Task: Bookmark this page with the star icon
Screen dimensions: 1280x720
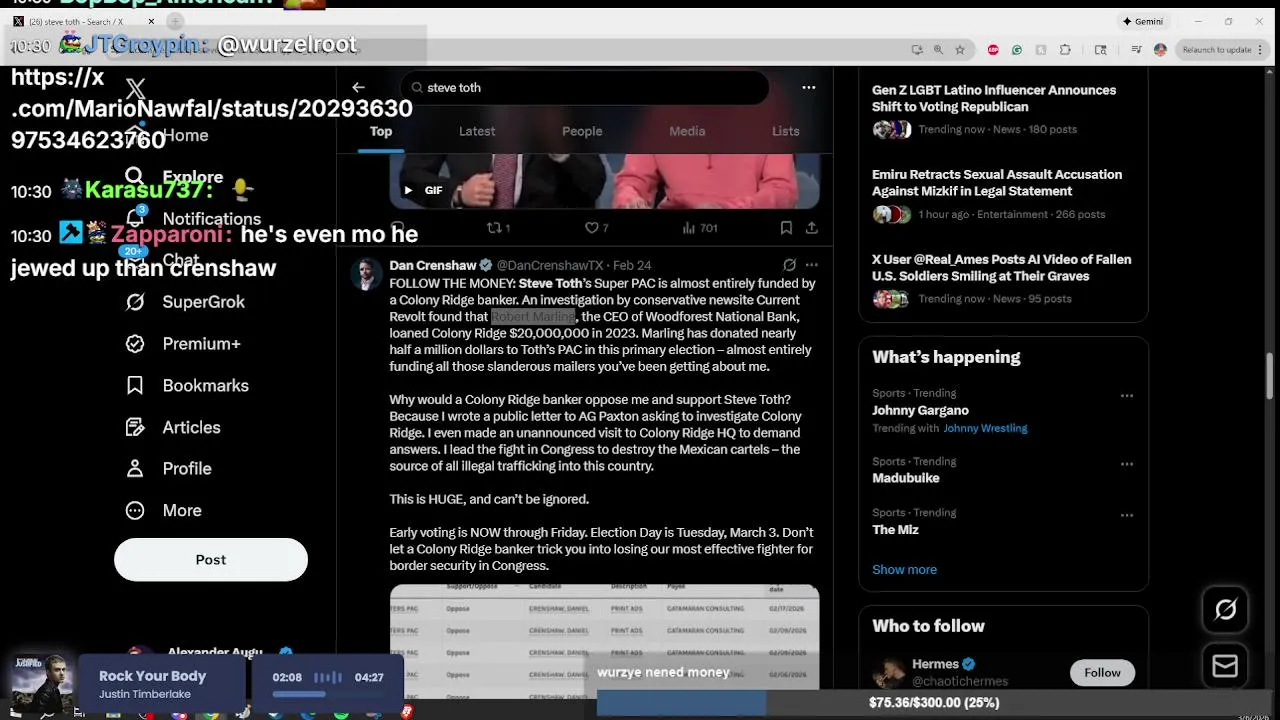Action: [960, 49]
